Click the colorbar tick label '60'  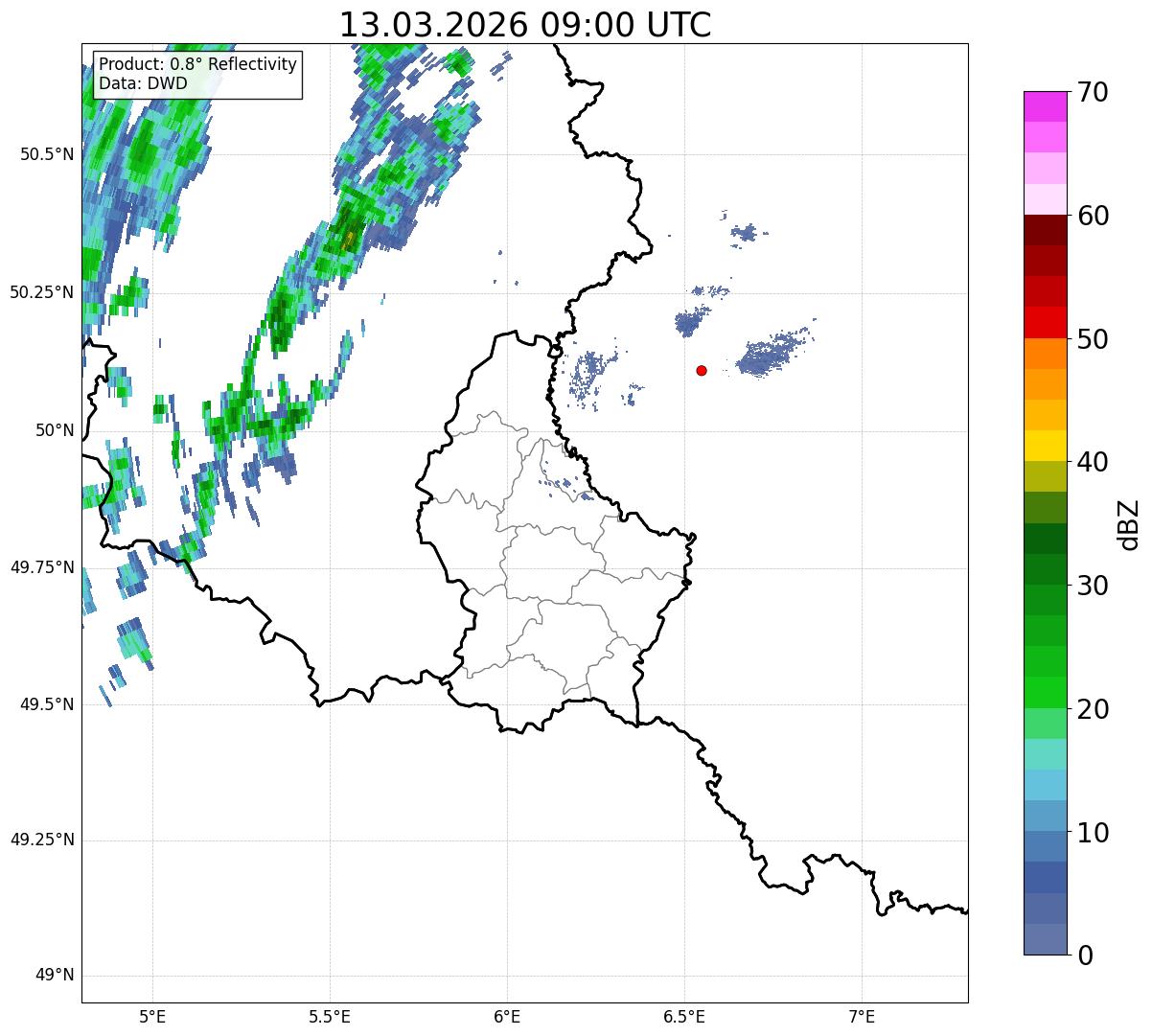(1092, 216)
